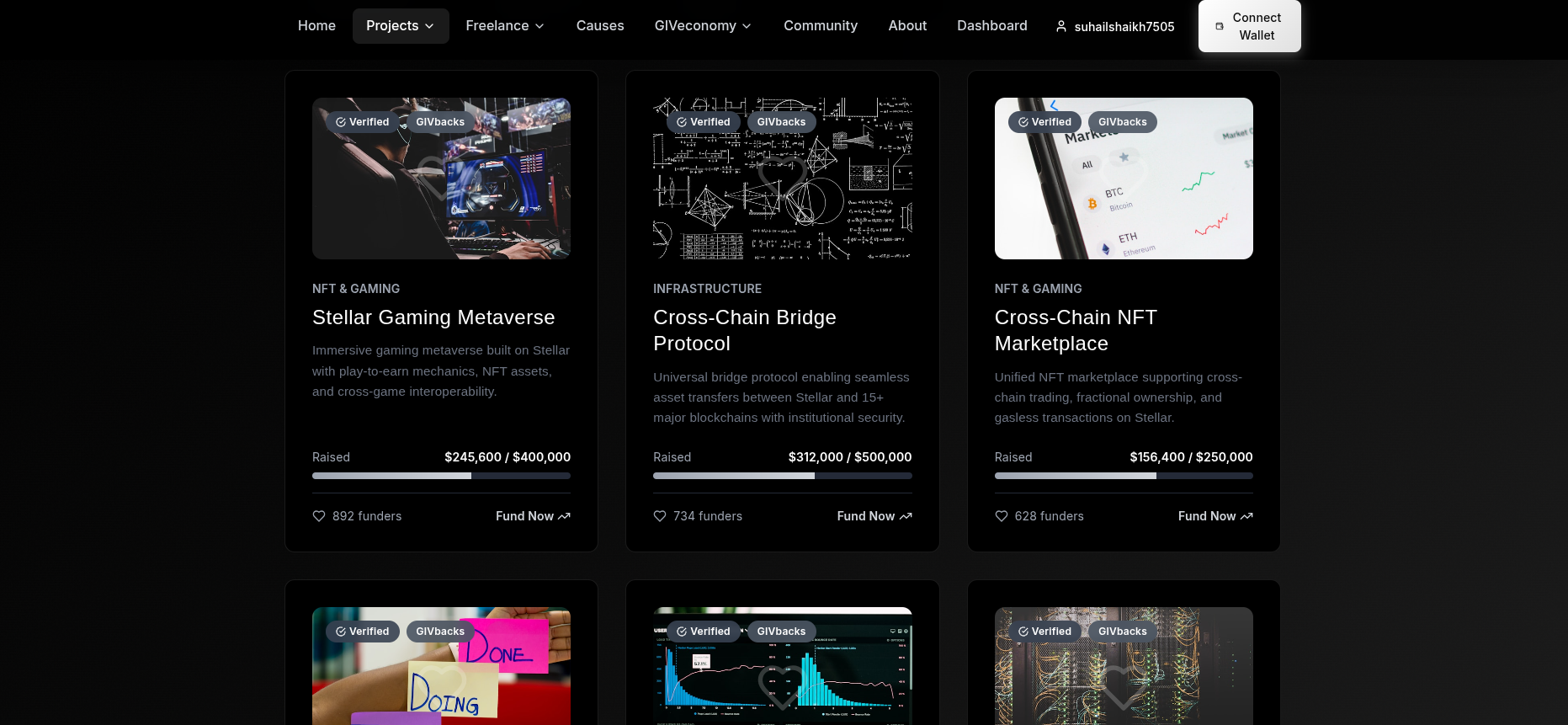The width and height of the screenshot is (1568, 725).
Task: Open the Cross-Chain Bridge Protocol title
Action: coord(745,330)
